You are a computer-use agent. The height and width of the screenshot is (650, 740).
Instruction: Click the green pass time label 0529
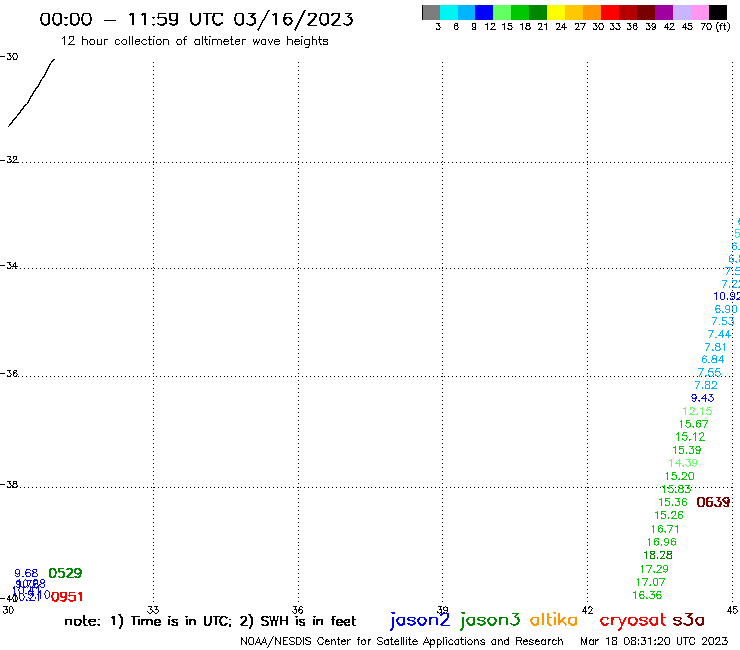point(65,573)
